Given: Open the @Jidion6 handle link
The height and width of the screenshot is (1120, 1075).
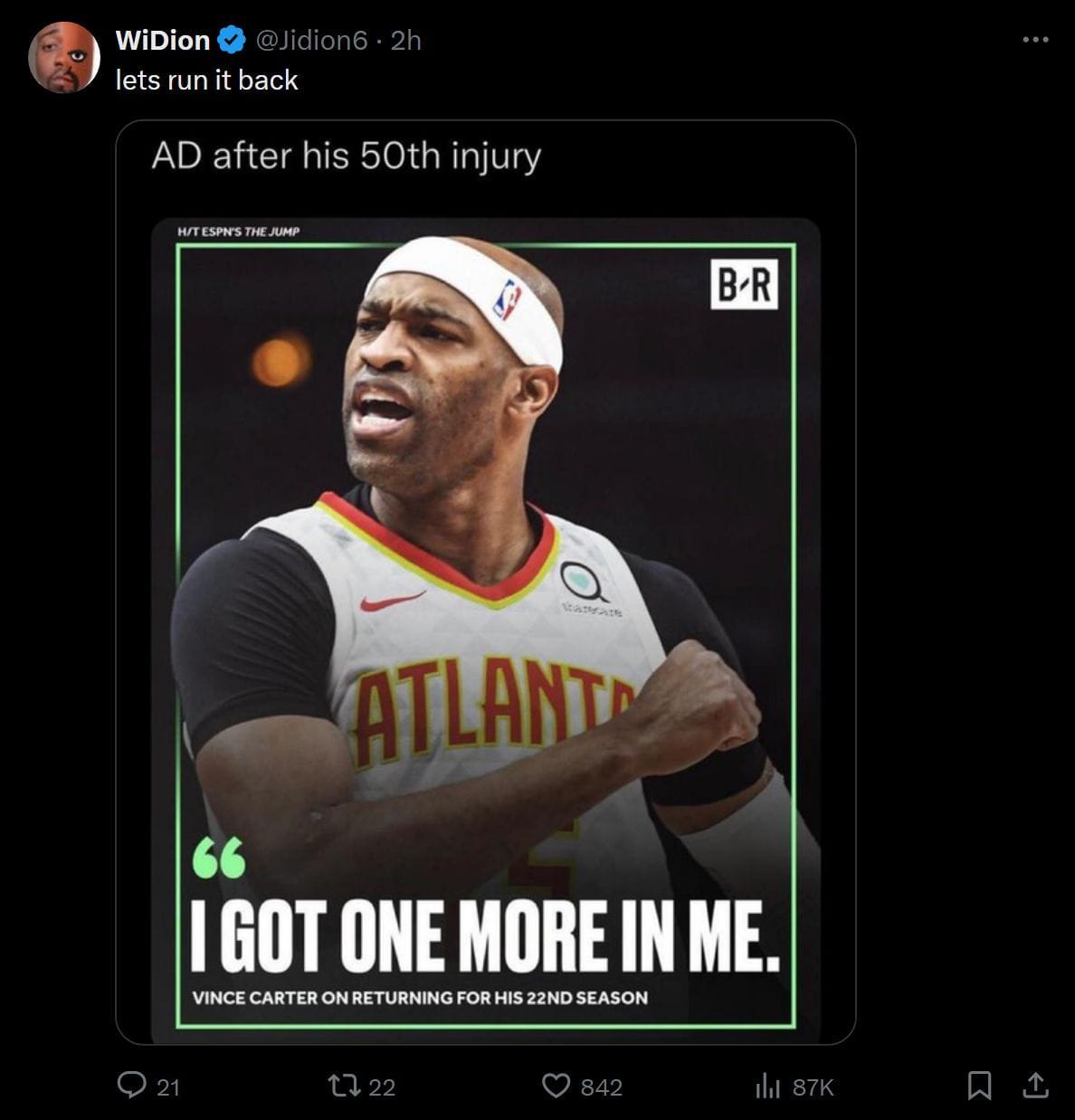Looking at the screenshot, I should [311, 40].
